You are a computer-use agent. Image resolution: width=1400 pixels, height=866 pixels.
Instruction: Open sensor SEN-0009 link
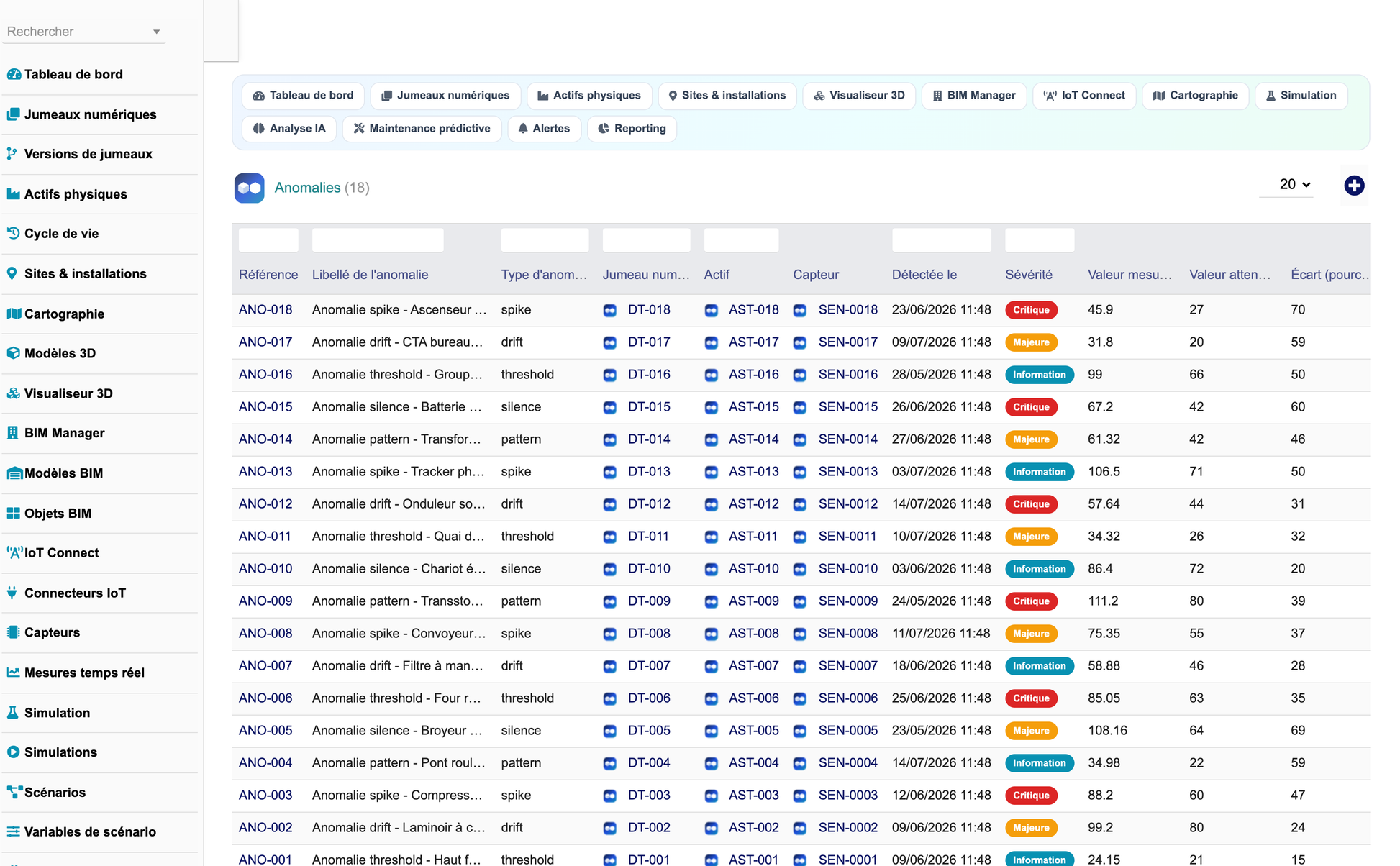pyautogui.click(x=848, y=601)
